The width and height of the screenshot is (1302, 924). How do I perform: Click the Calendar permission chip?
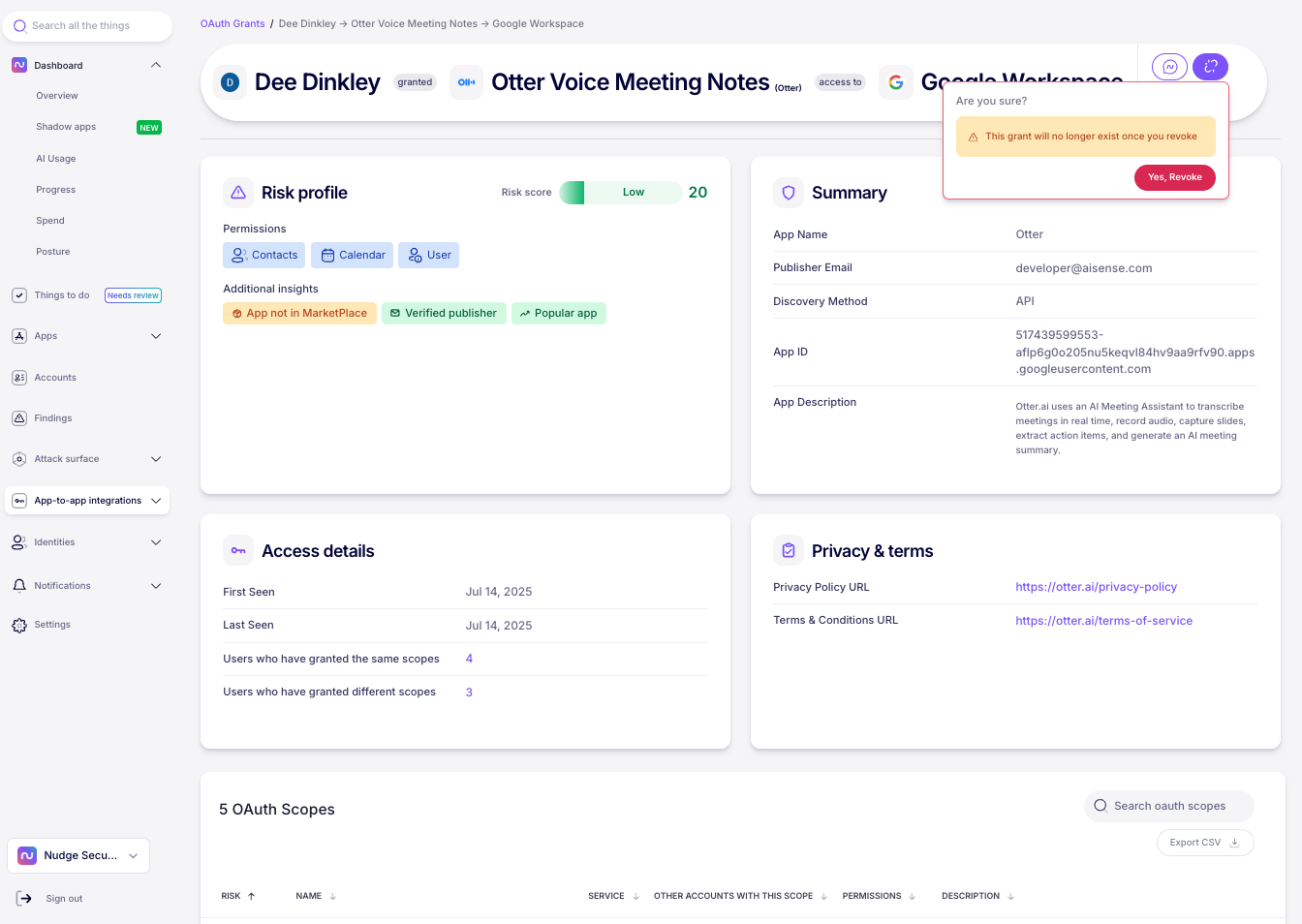click(352, 255)
